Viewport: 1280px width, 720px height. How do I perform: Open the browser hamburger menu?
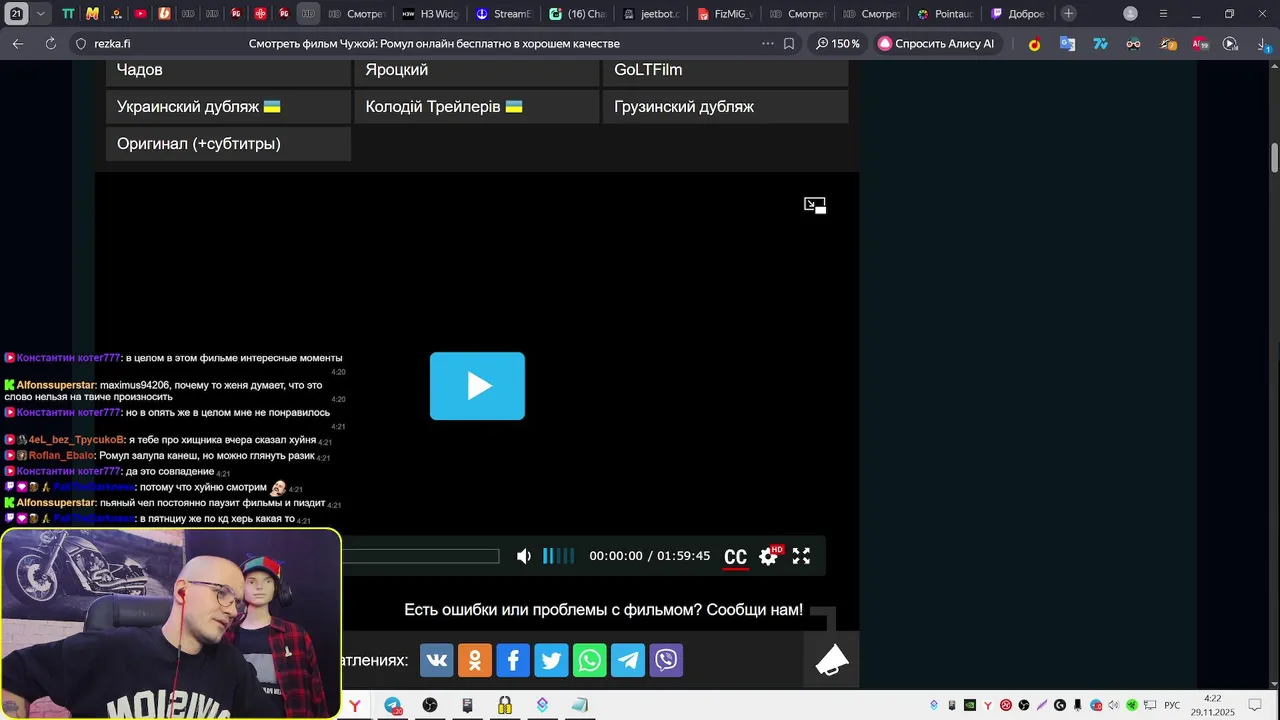tap(1163, 14)
